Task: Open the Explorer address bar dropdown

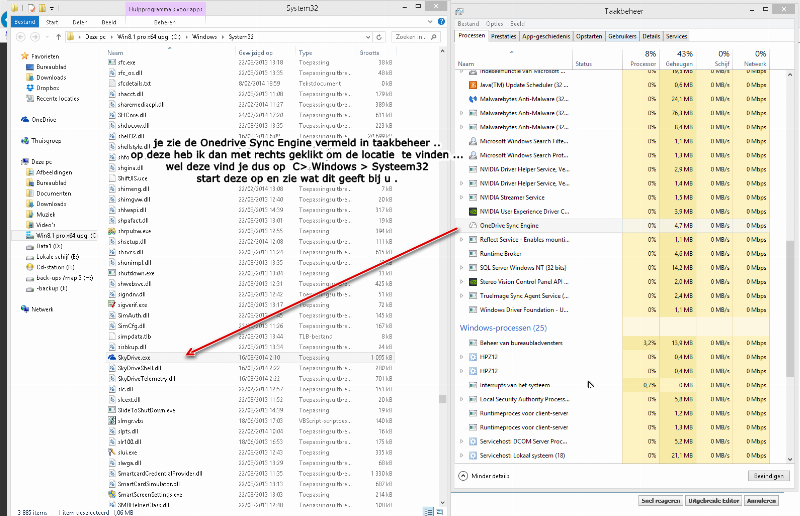Action: point(368,37)
